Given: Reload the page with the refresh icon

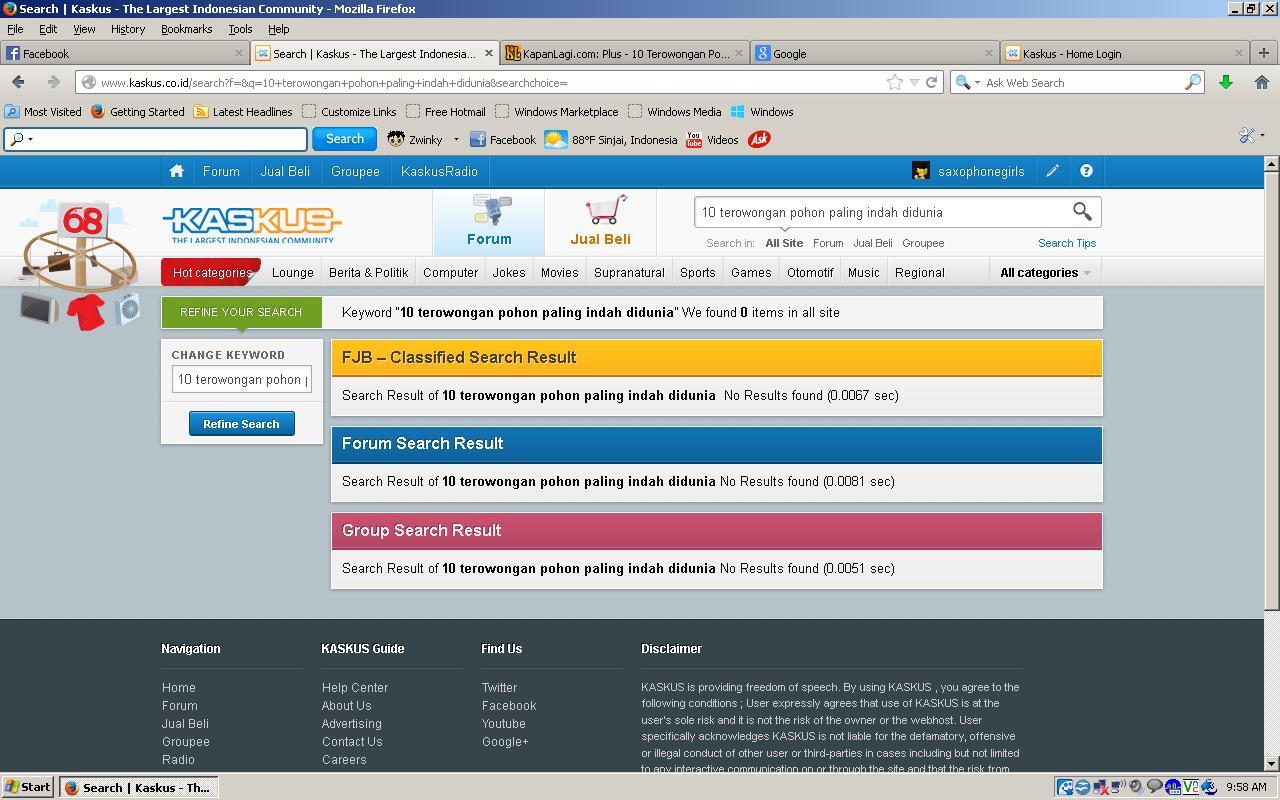Looking at the screenshot, I should coord(931,82).
